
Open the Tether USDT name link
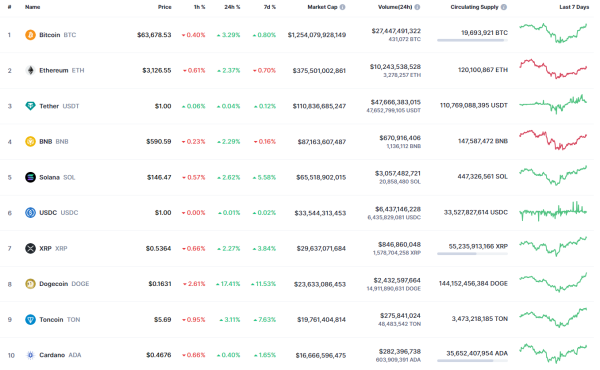[59, 106]
